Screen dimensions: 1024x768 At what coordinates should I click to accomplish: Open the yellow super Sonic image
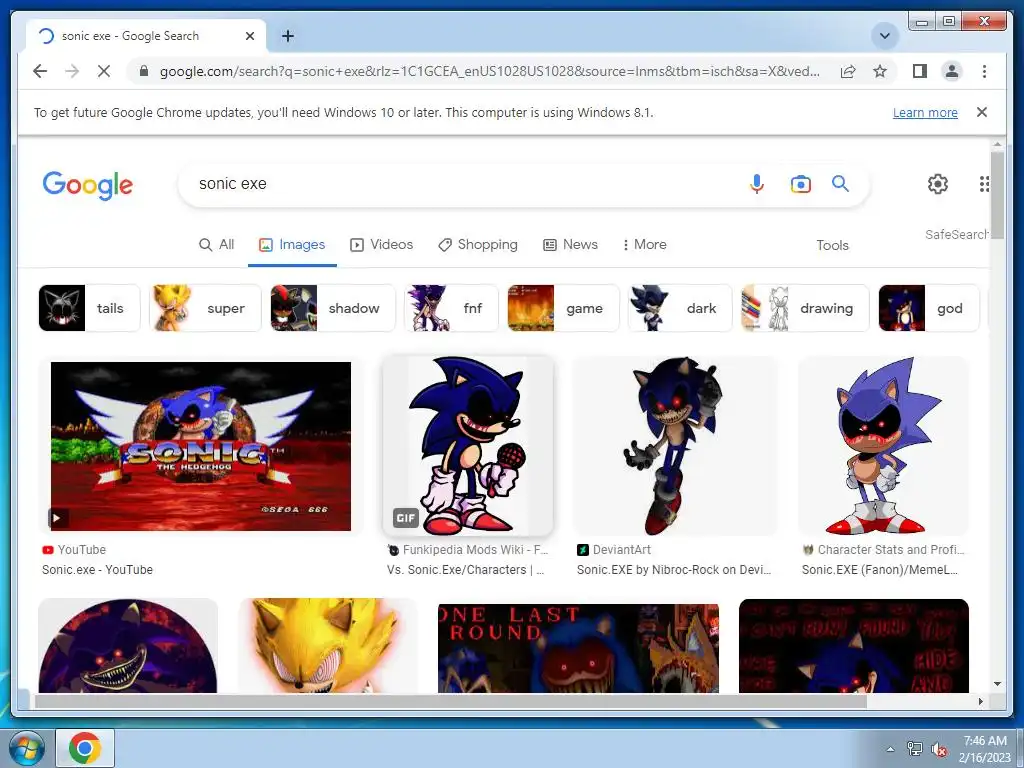pos(327,646)
